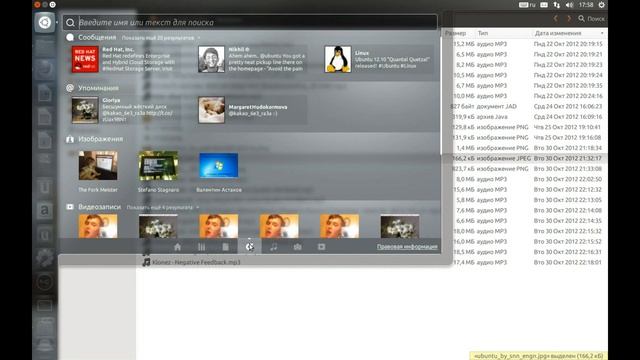Open the Stefano Stagnaro image
Viewport: 640px width, 360px height.
[158, 171]
